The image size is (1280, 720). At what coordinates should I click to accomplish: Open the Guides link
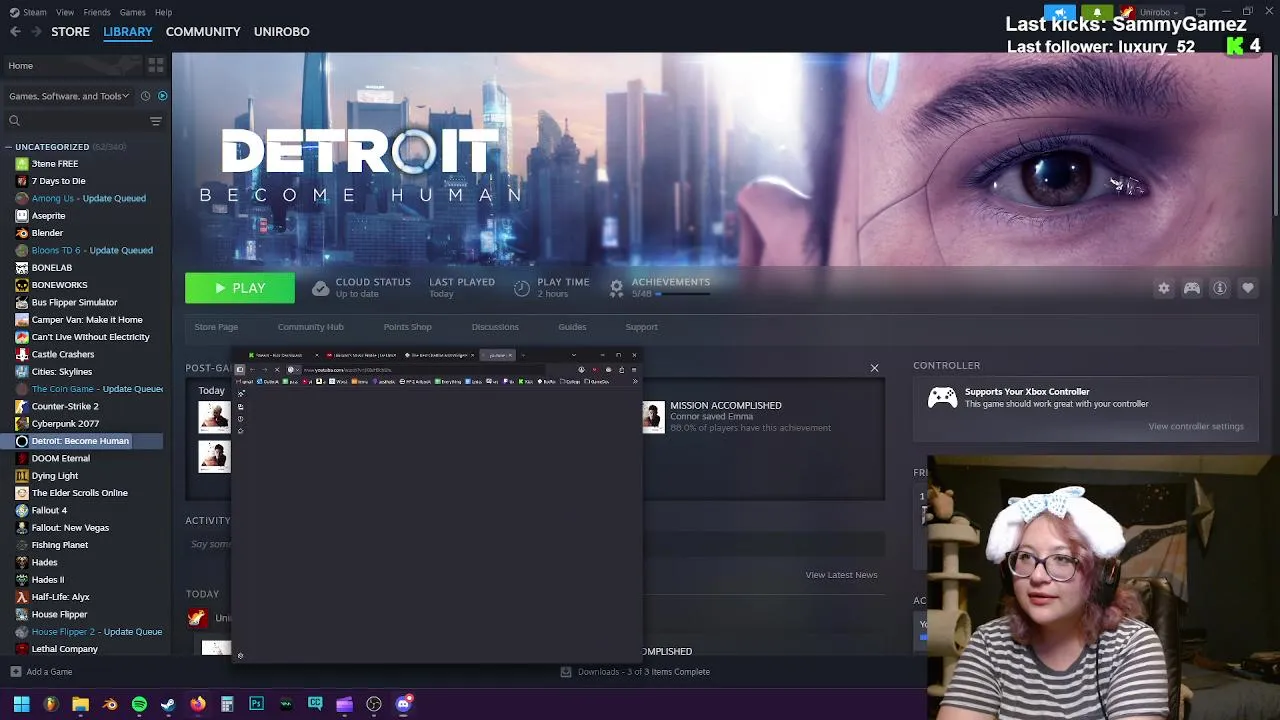572,327
